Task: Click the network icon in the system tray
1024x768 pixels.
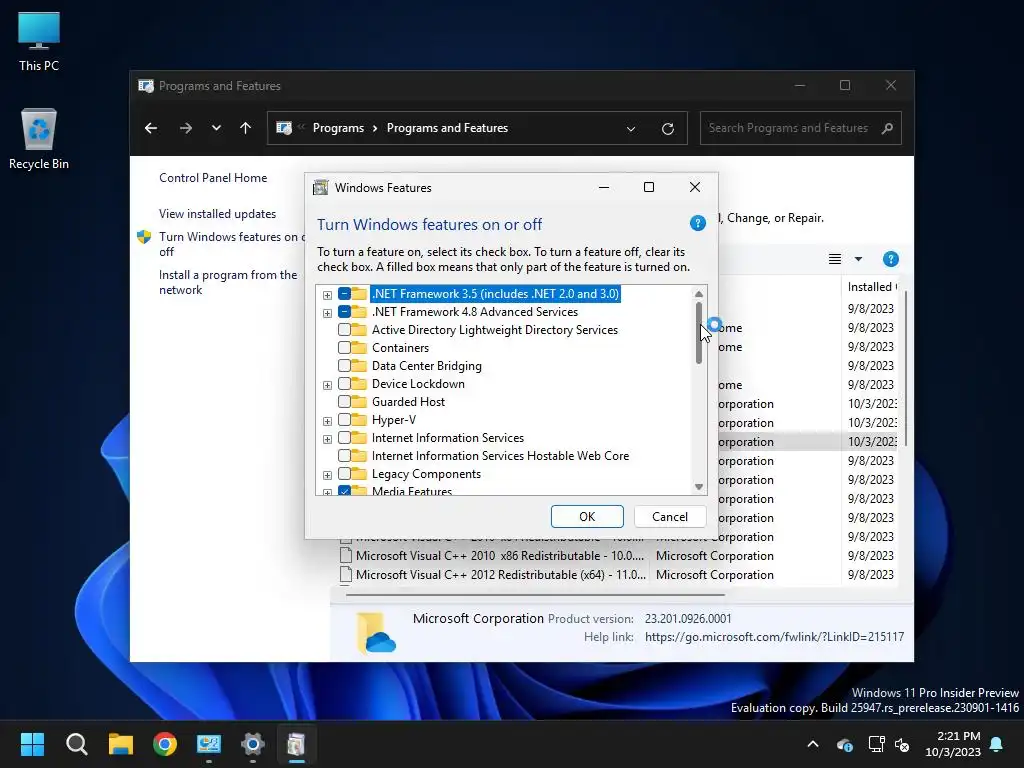Action: tap(876, 744)
